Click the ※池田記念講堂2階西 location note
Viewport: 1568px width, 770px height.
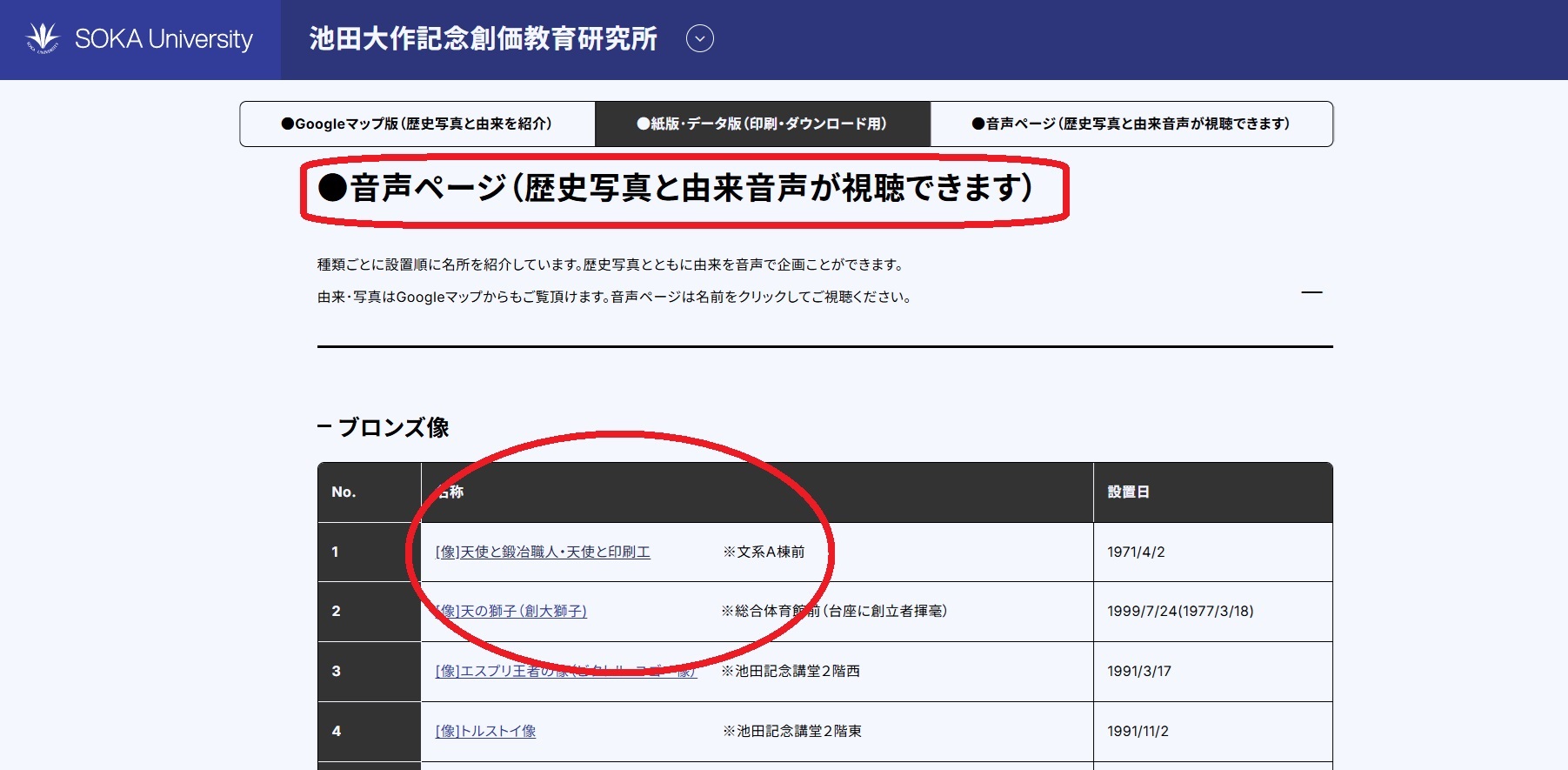[x=791, y=671]
